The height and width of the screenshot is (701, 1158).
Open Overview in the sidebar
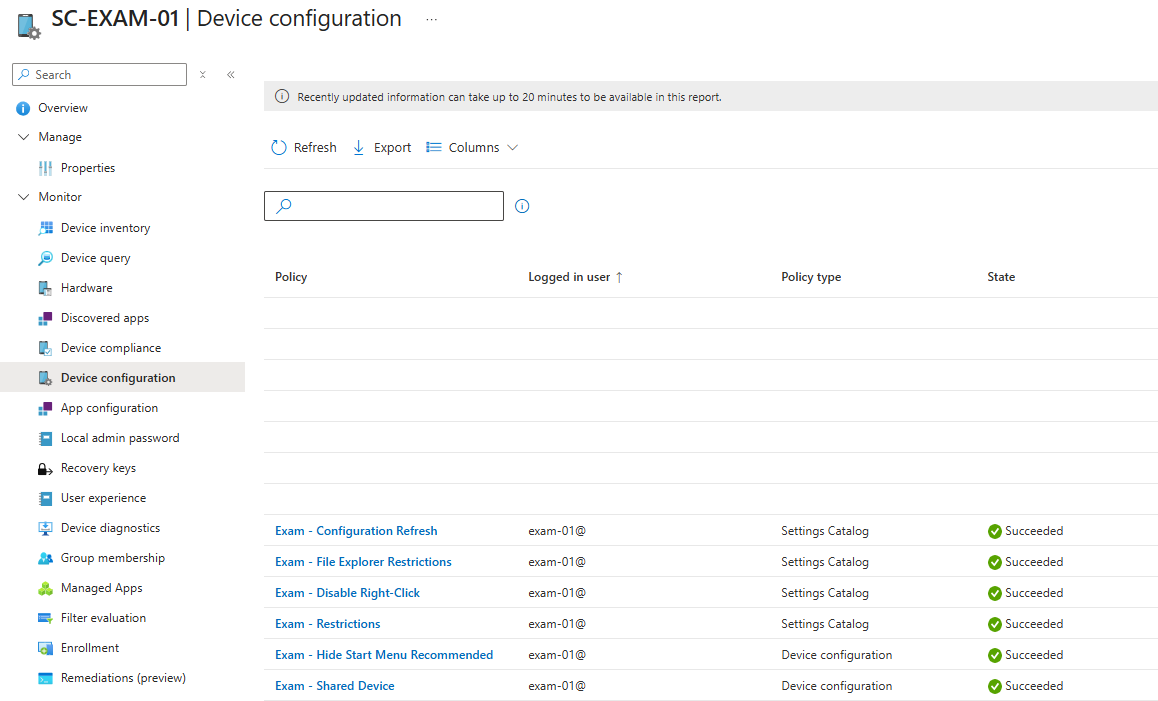63,108
